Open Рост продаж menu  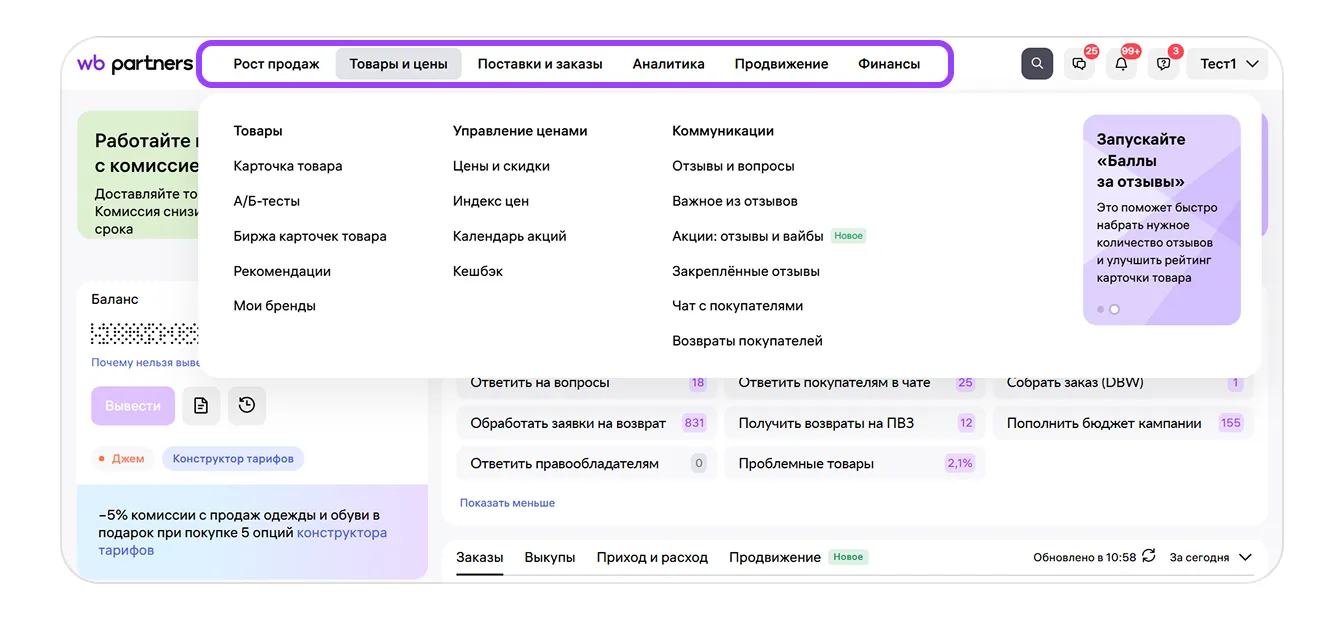[x=276, y=64]
